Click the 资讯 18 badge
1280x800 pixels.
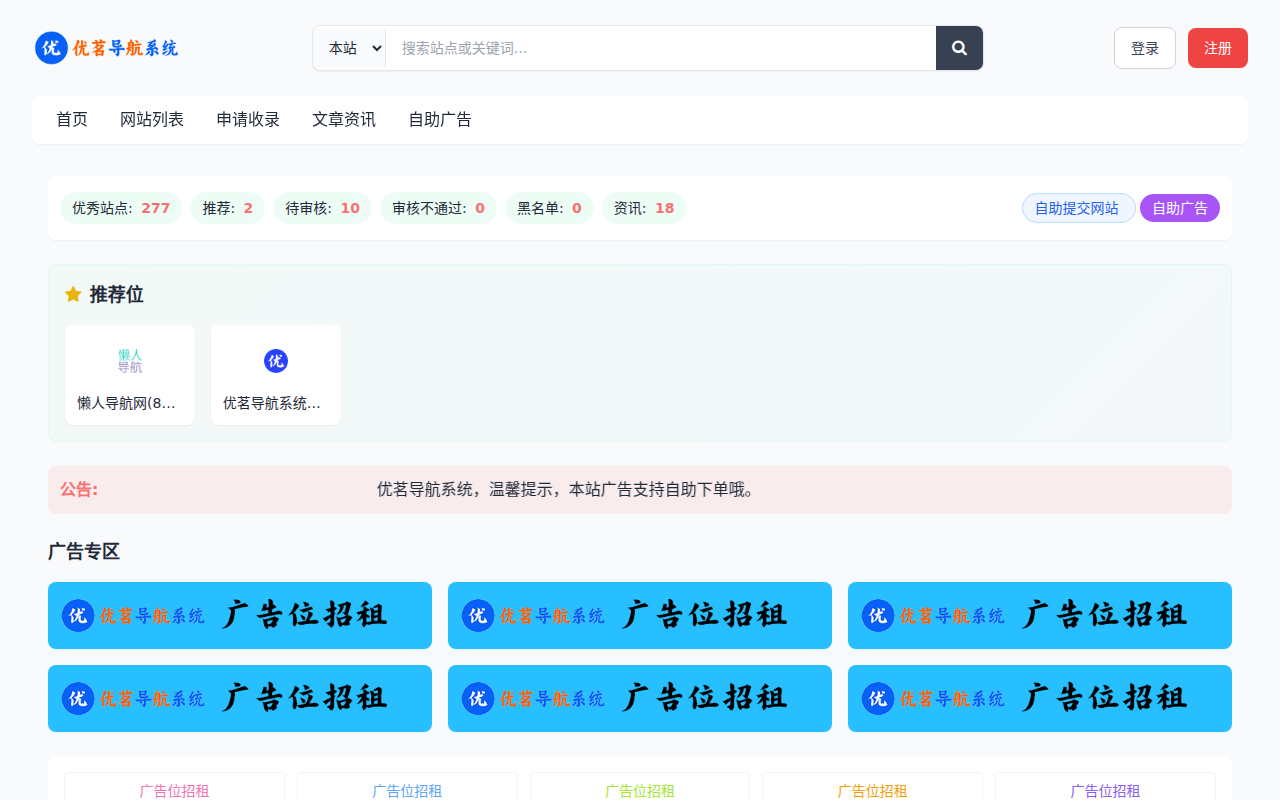[x=643, y=208]
